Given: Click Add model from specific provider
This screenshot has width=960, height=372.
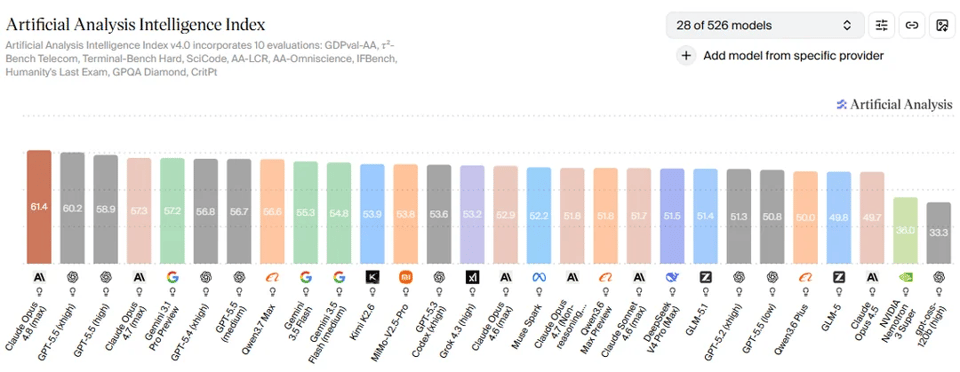Looking at the screenshot, I should tap(793, 56).
